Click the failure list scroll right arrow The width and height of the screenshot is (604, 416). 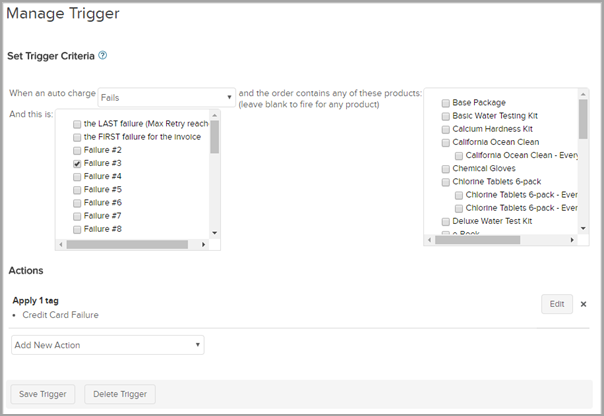click(x=203, y=244)
